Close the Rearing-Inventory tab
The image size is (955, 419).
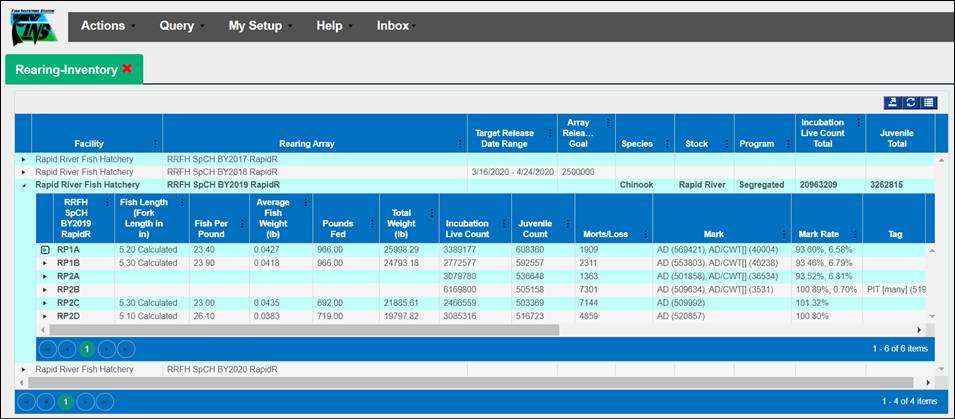point(127,69)
